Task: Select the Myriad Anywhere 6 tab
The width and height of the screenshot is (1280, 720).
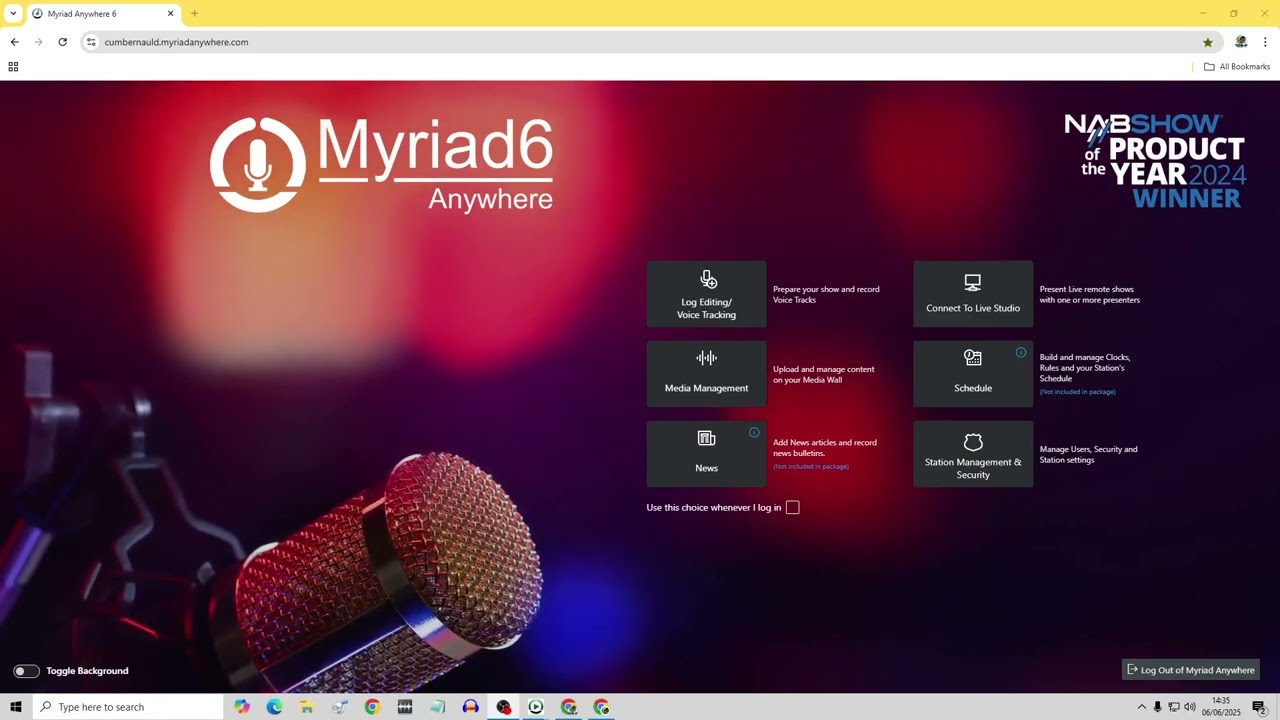Action: tap(102, 14)
